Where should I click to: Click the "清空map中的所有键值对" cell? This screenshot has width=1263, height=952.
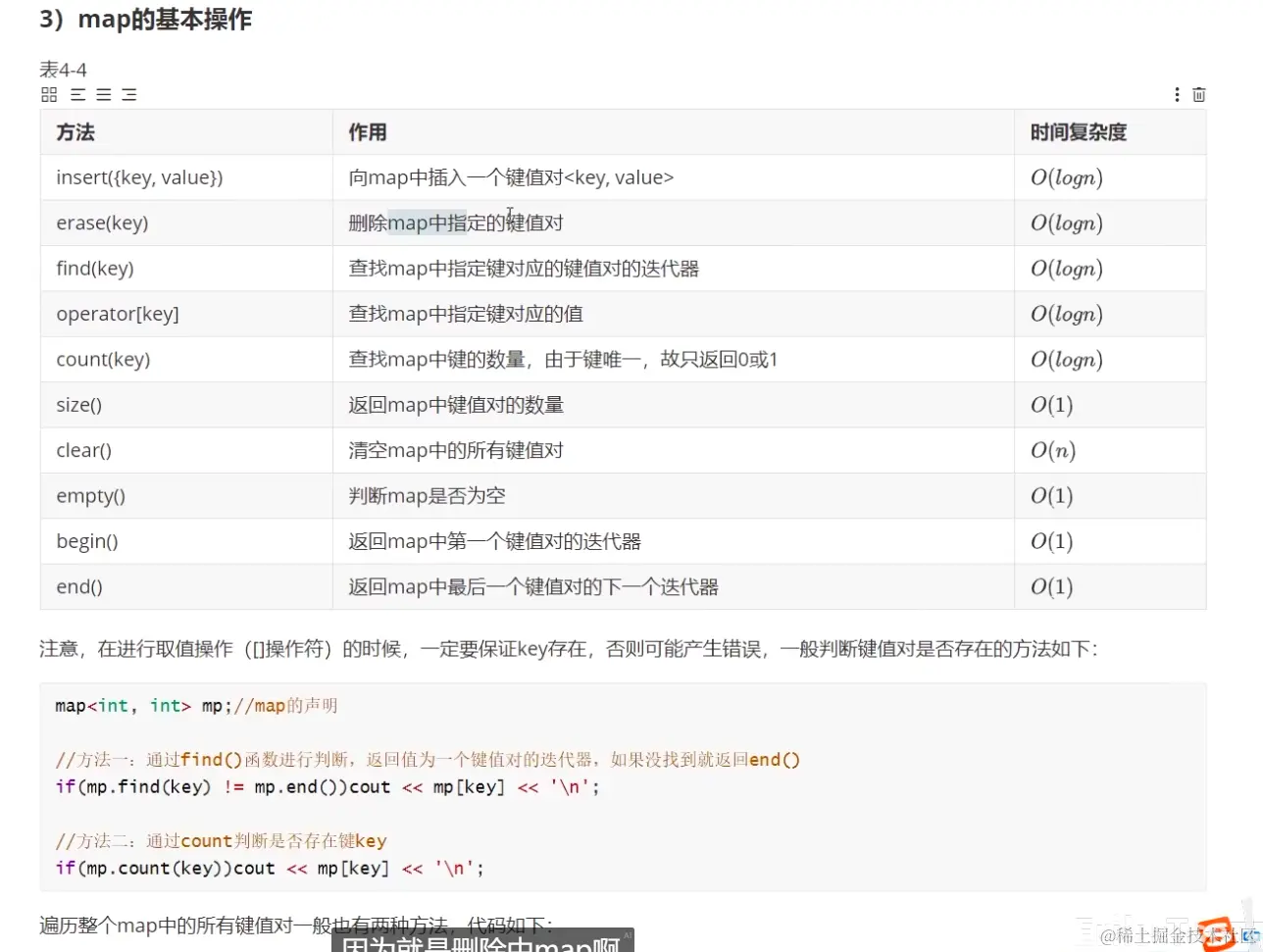coord(674,451)
